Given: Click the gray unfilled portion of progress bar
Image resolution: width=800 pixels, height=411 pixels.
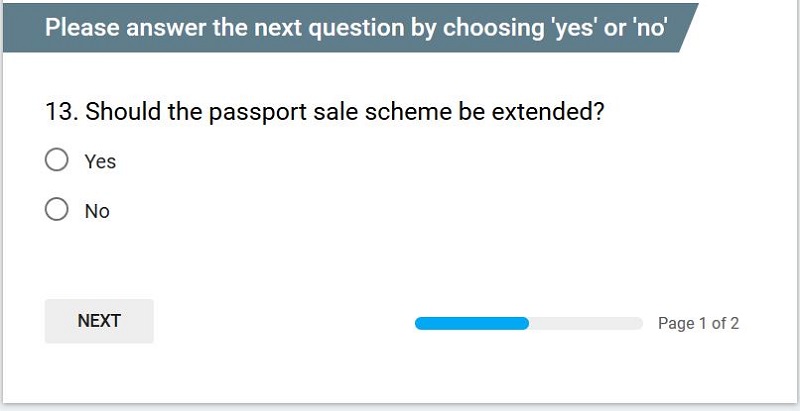Looking at the screenshot, I should pos(585,323).
